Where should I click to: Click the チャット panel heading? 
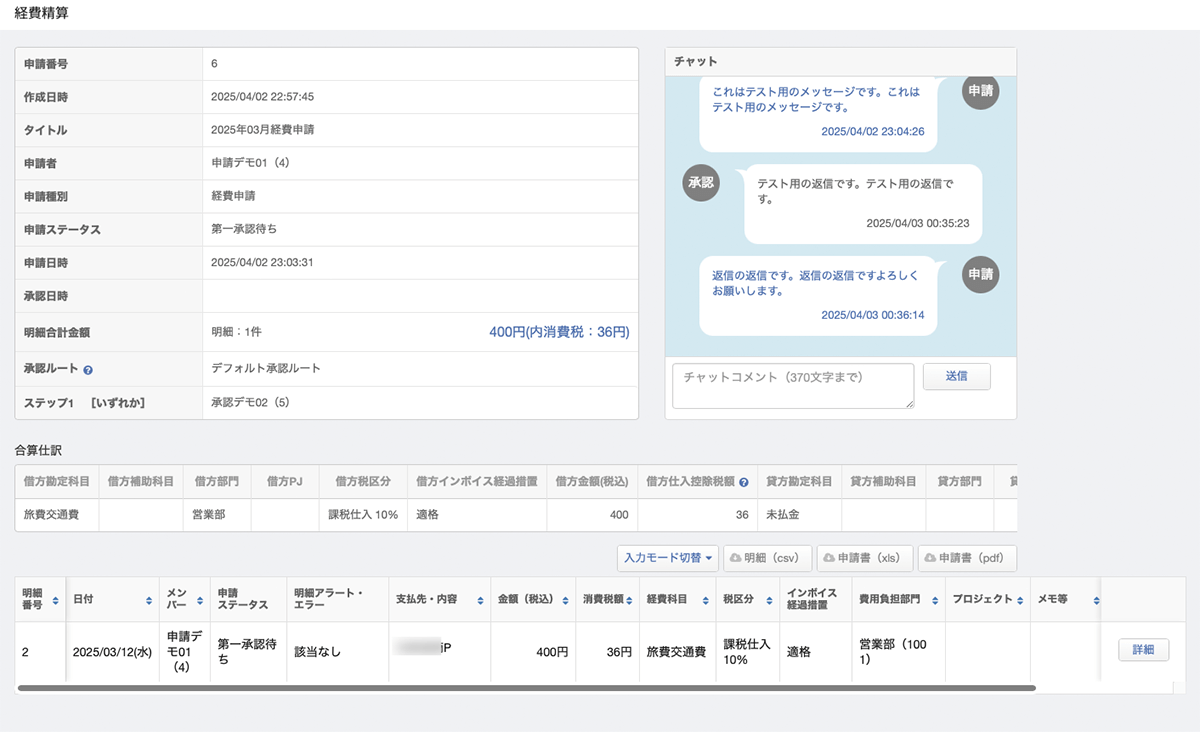pyautogui.click(x=696, y=62)
